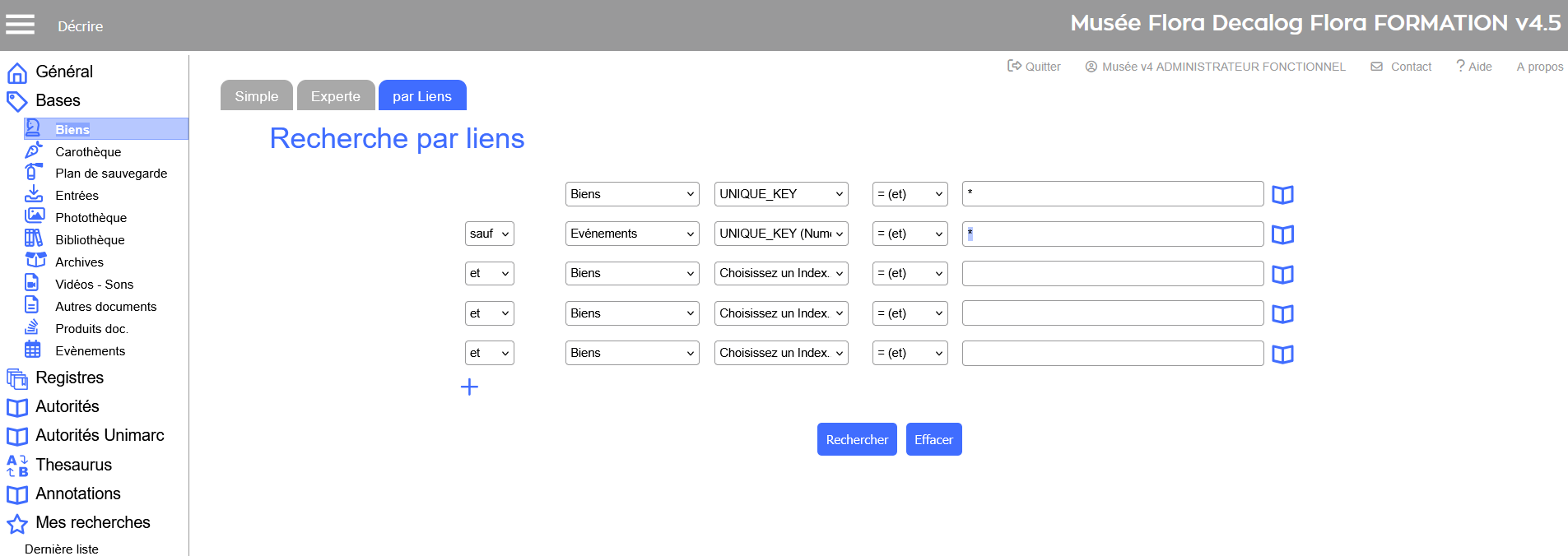This screenshot has height=556, width=1568.
Task: Click the Bibliothèque books icon
Action: [x=33, y=239]
